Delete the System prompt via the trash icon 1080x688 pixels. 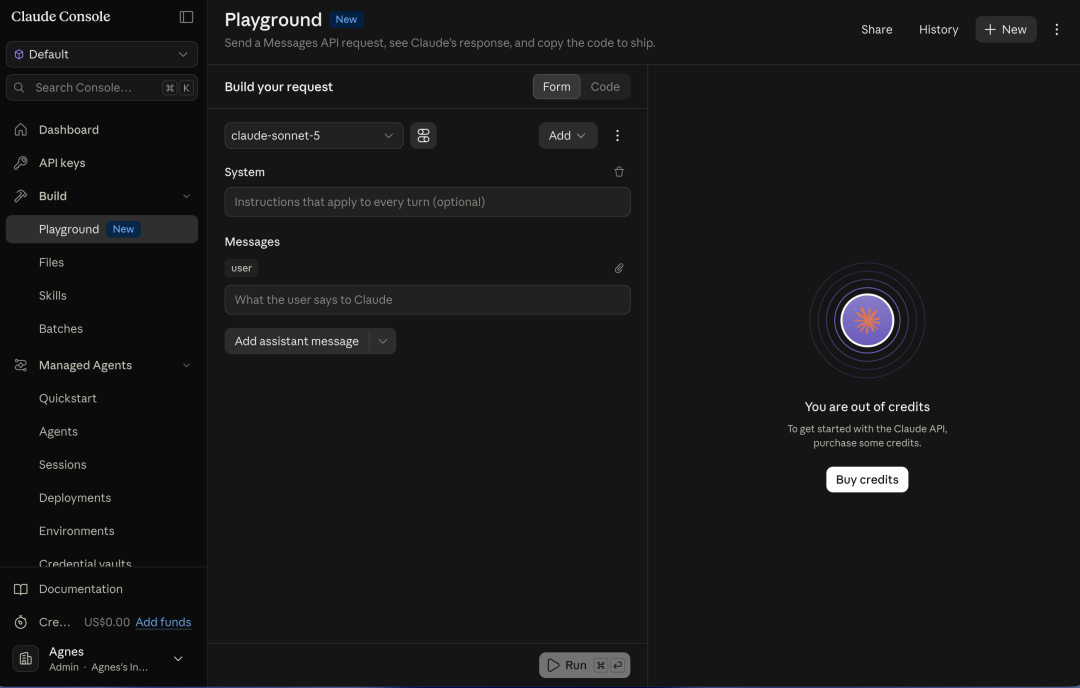(x=619, y=172)
